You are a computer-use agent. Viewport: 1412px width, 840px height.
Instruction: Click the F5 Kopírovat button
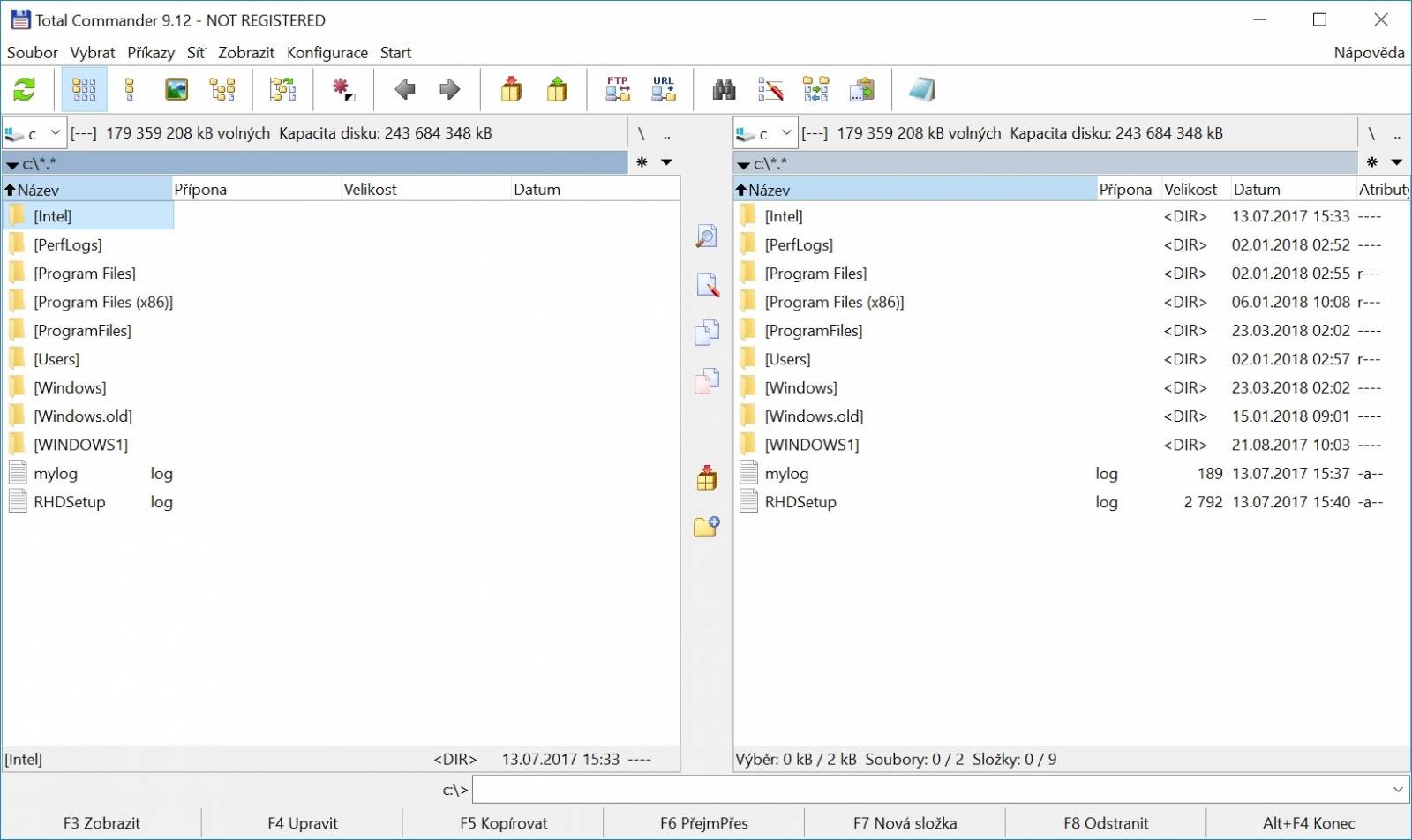(x=504, y=823)
